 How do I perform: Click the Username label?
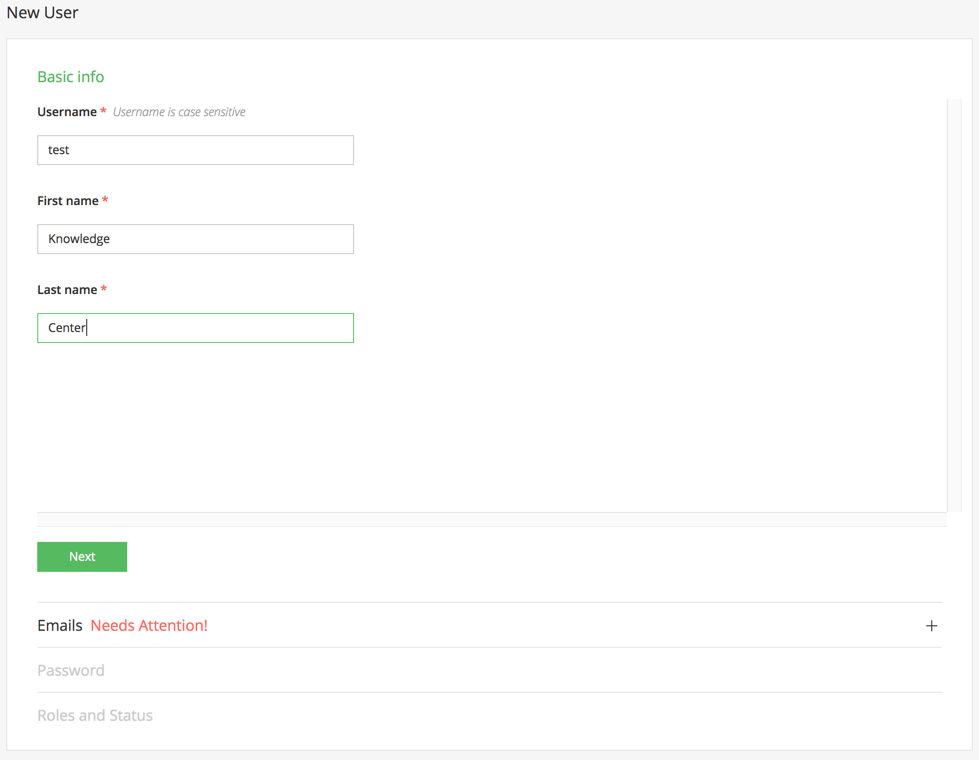(67, 112)
